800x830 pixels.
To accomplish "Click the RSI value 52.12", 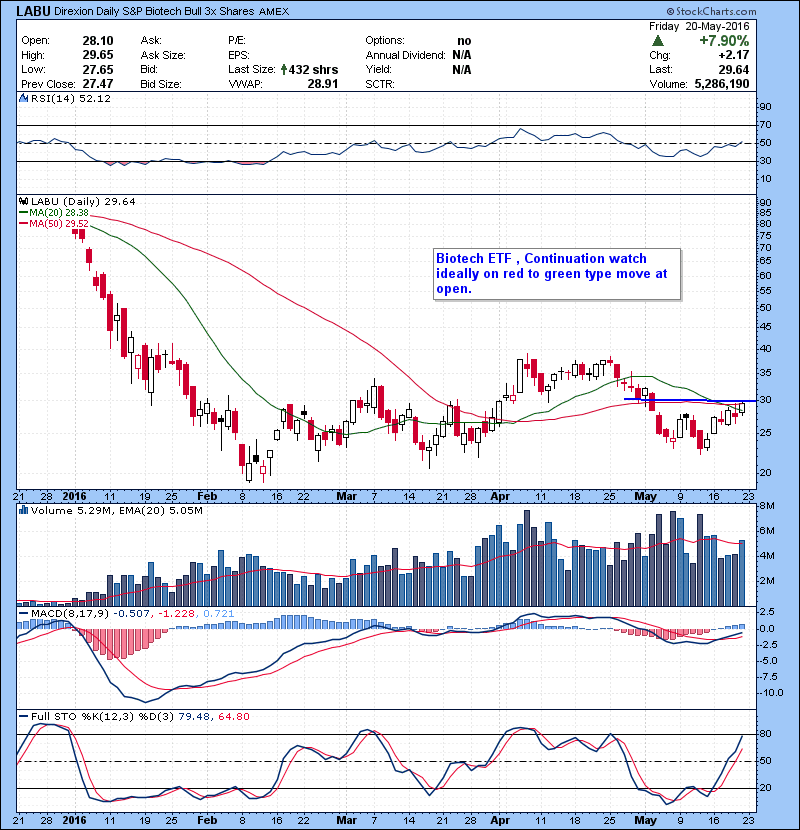I will [x=97, y=98].
